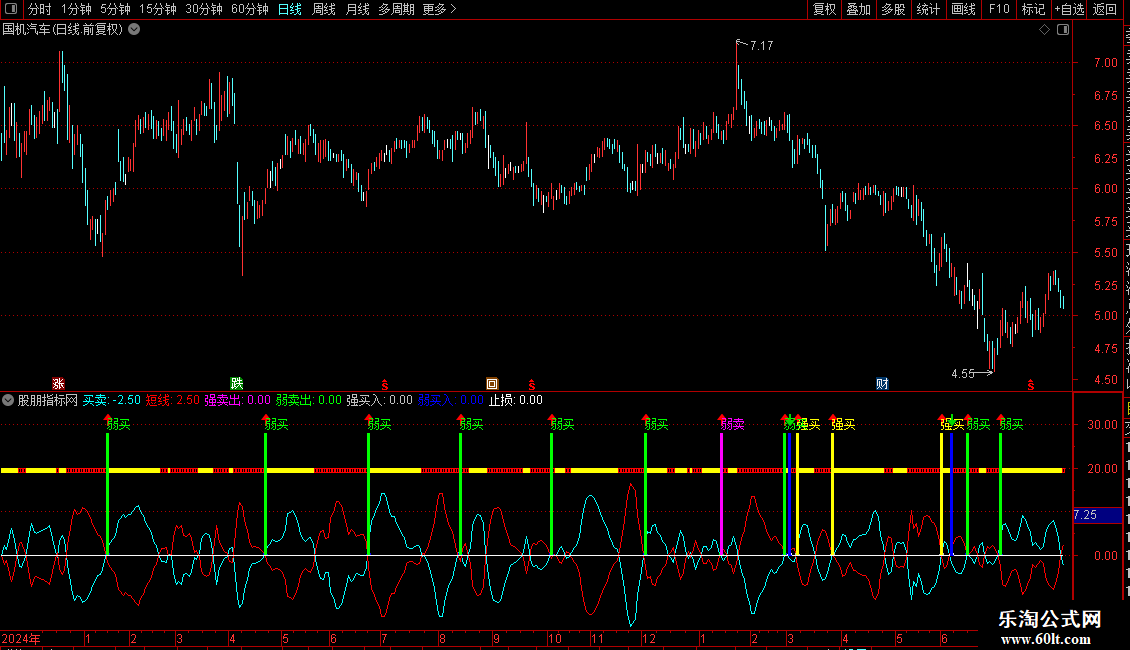Switch to 周线 weekly chart

pos(324,9)
